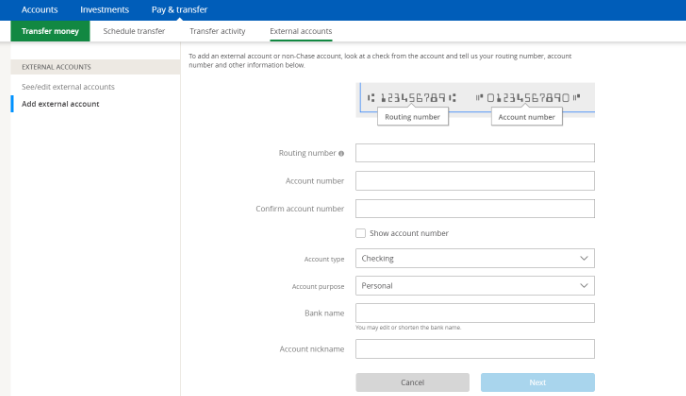
Task: Switch to Transfer money tab
Action: [x=50, y=31]
